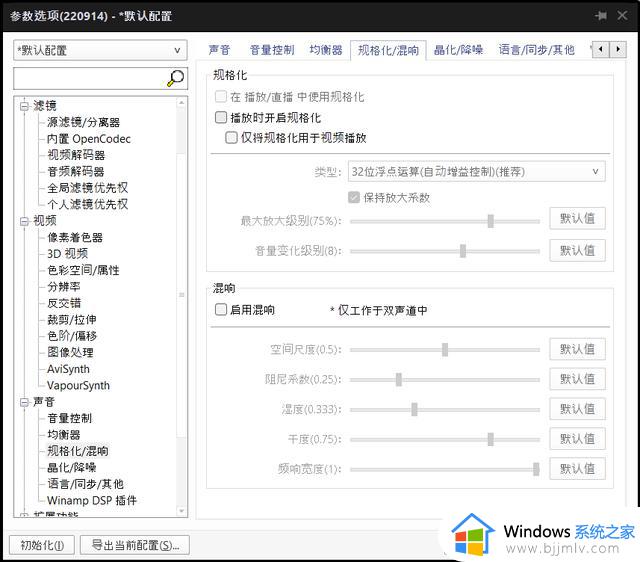Select 内置 OpenCodec in the tree

point(89,139)
